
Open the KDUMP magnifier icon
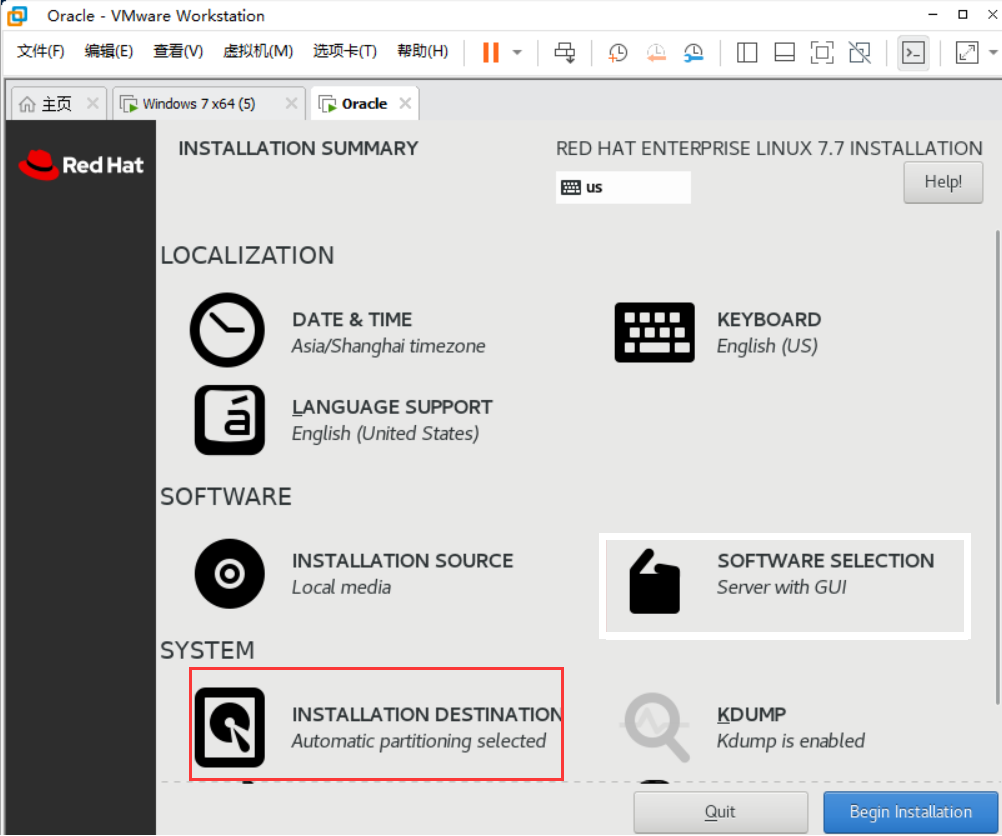(656, 727)
